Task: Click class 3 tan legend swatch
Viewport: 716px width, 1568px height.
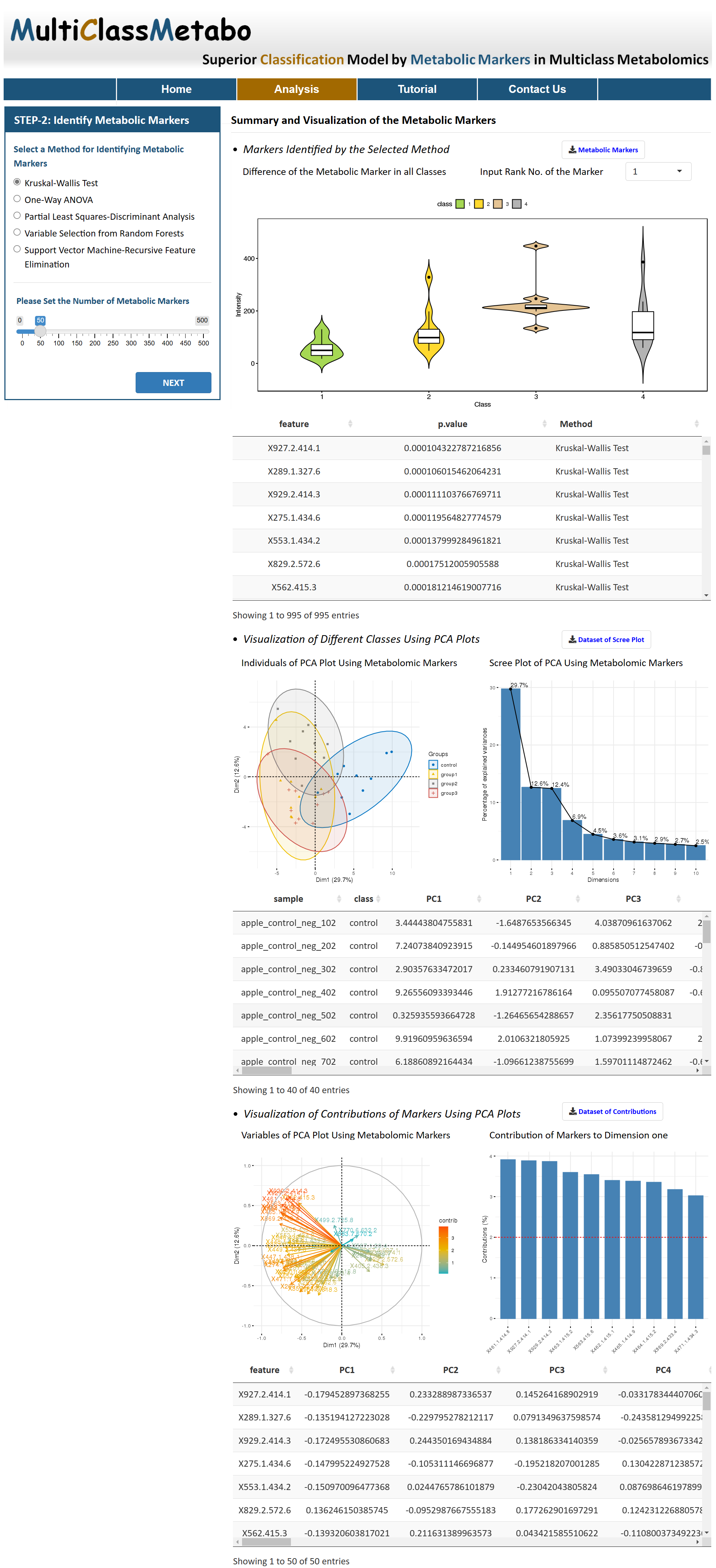Action: click(x=498, y=204)
